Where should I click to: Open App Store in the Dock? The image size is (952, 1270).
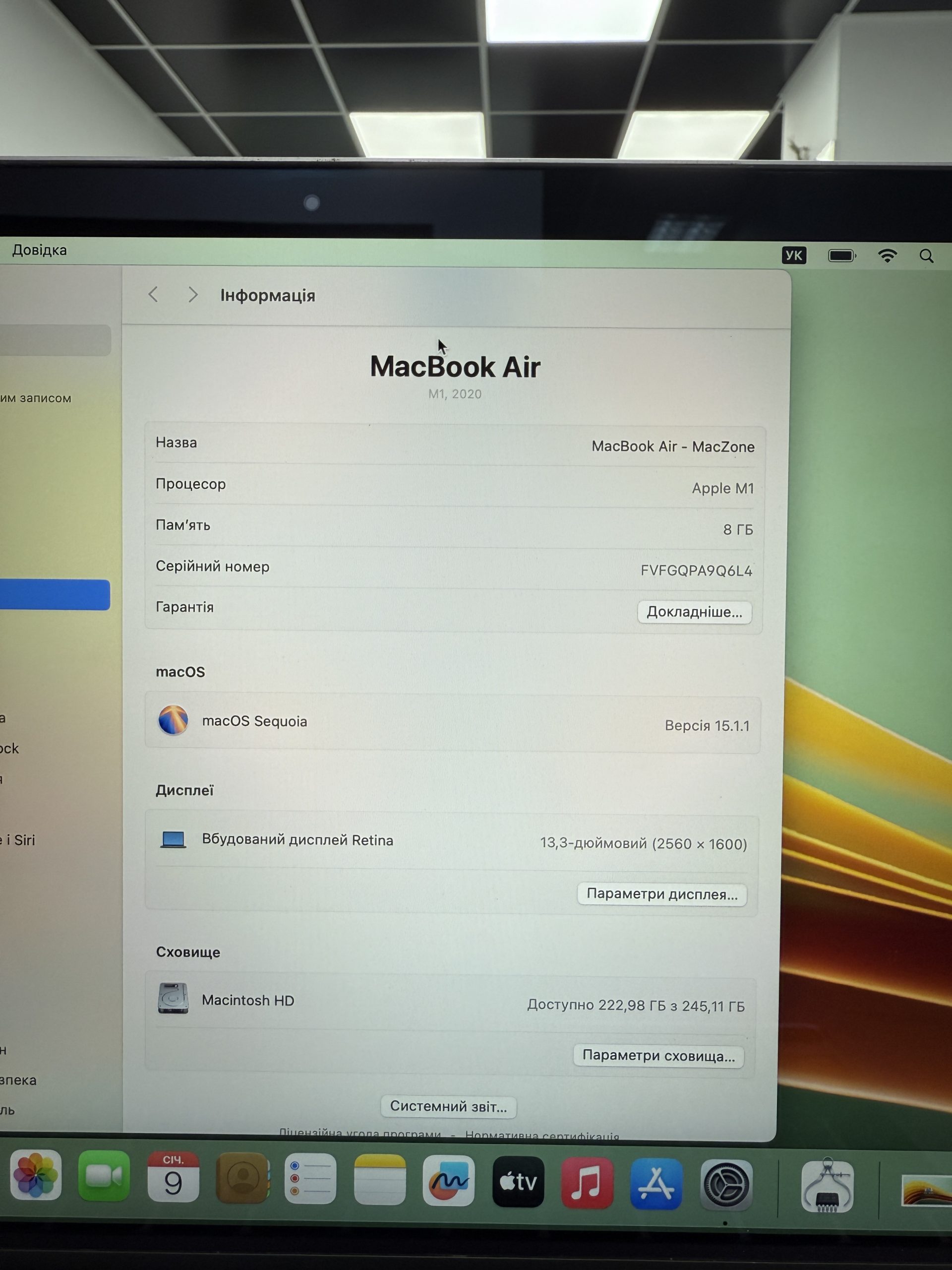point(656,1184)
